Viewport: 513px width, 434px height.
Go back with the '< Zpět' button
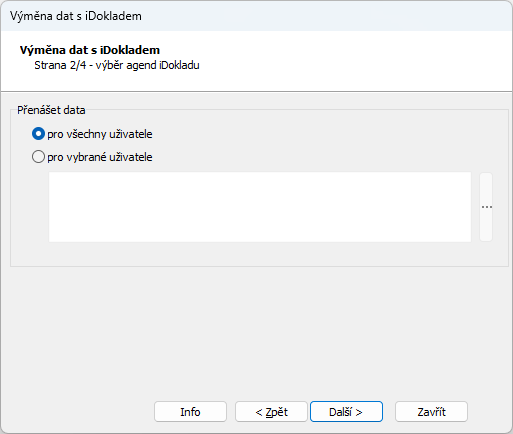271,412
